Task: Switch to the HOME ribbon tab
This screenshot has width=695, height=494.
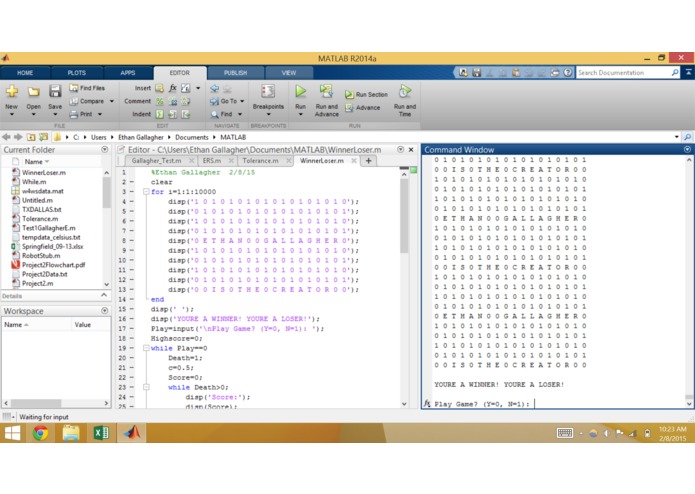Action: pos(25,73)
